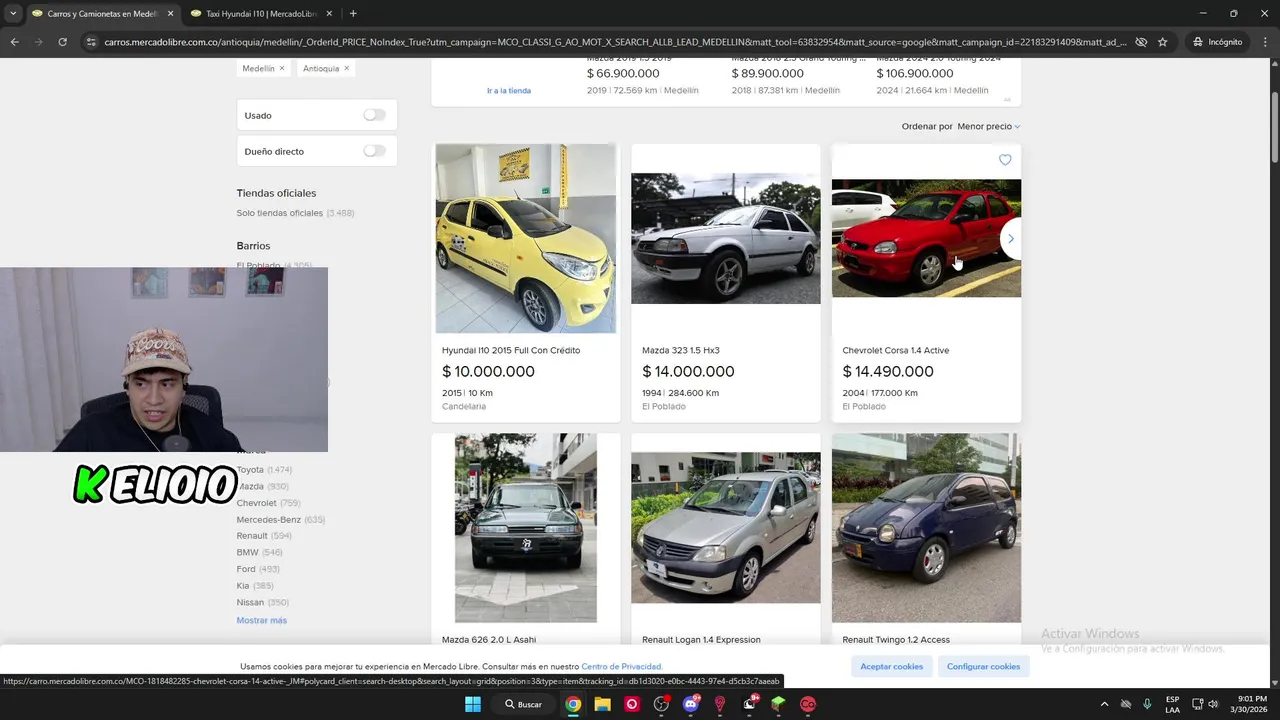Open Chevrolet Corsa 1.4 Active title
Image resolution: width=1280 pixels, height=720 pixels.
click(x=895, y=350)
